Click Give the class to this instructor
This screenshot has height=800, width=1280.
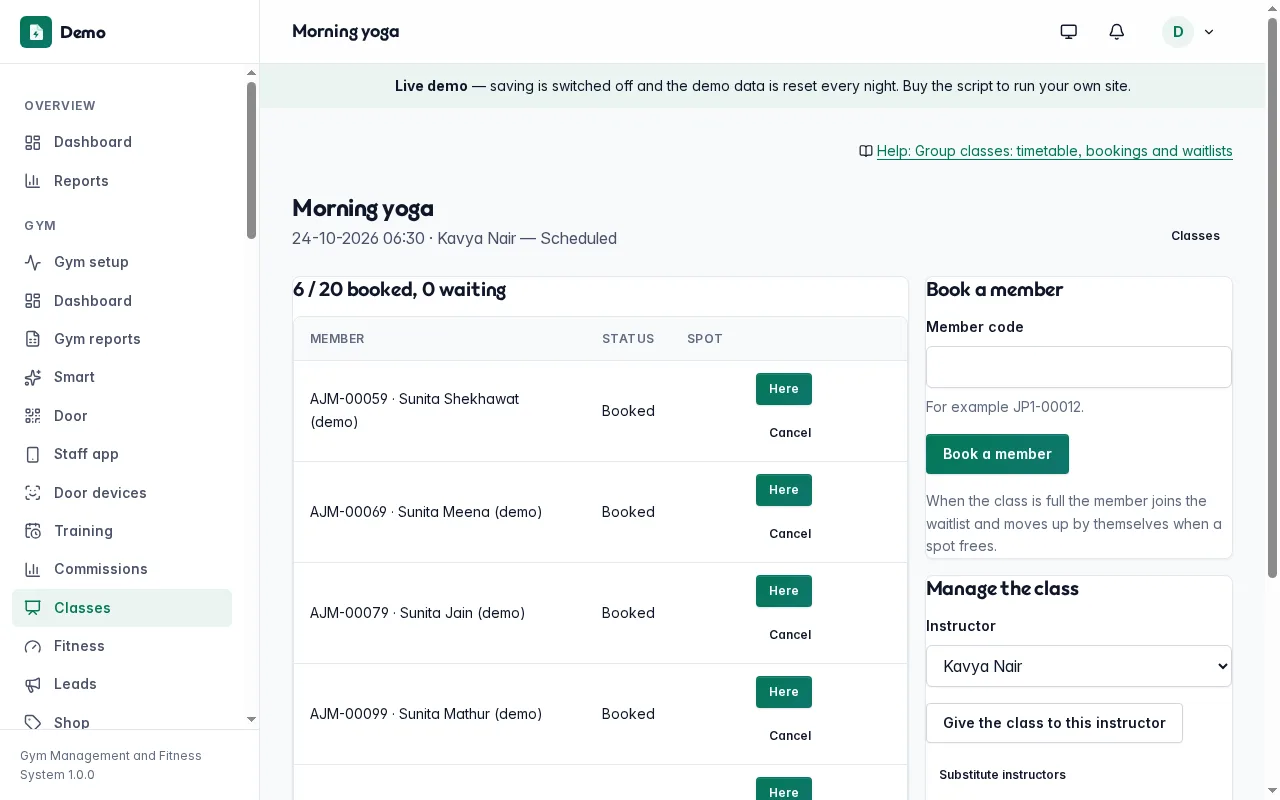tap(1054, 723)
